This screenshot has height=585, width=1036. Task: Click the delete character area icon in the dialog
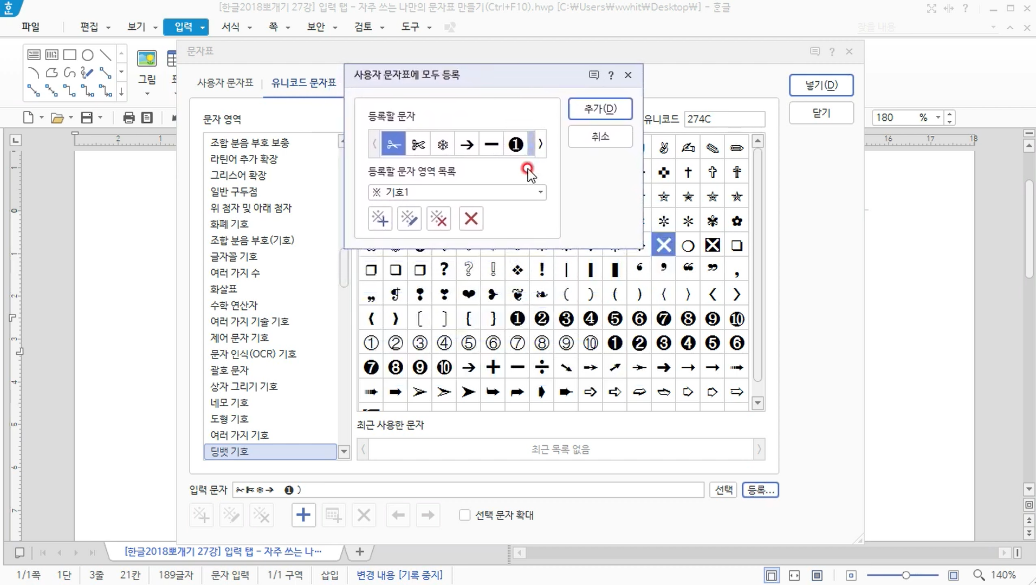[439, 219]
